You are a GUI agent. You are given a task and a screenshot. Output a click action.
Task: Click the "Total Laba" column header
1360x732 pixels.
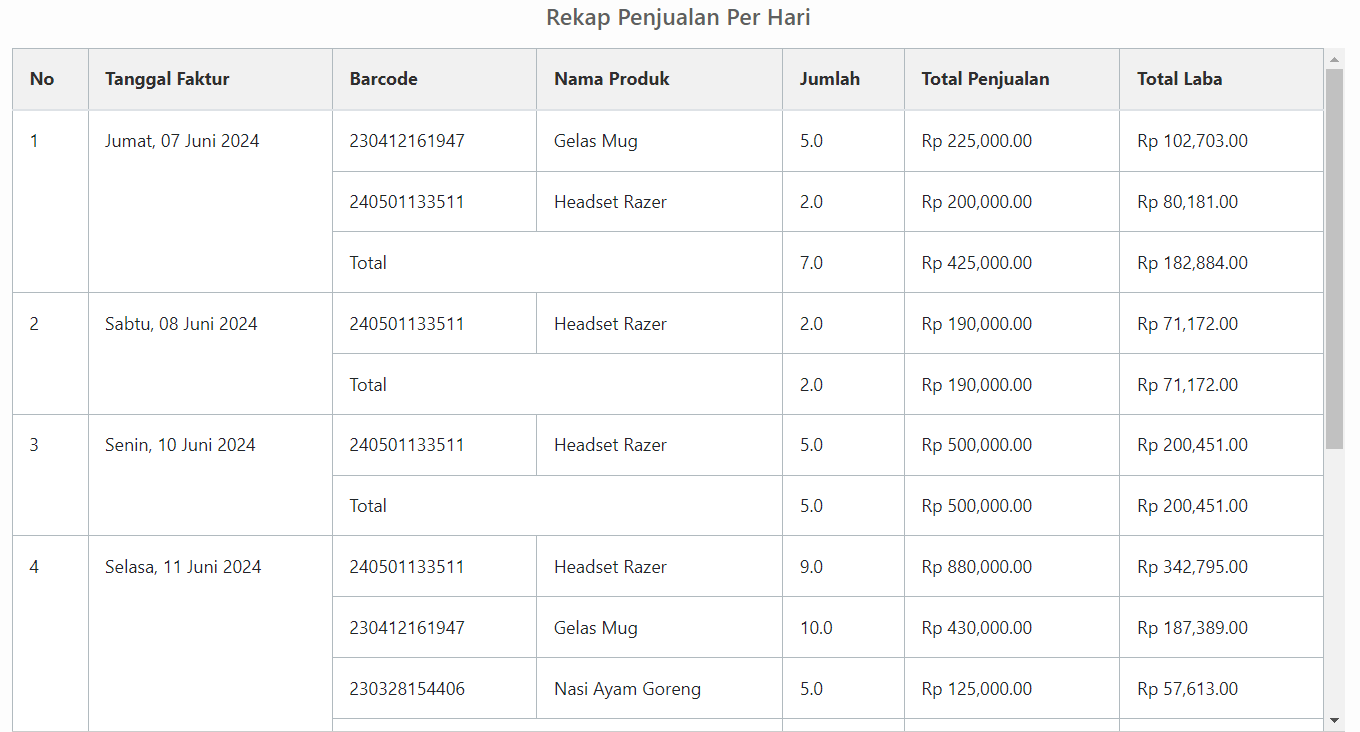(1179, 79)
